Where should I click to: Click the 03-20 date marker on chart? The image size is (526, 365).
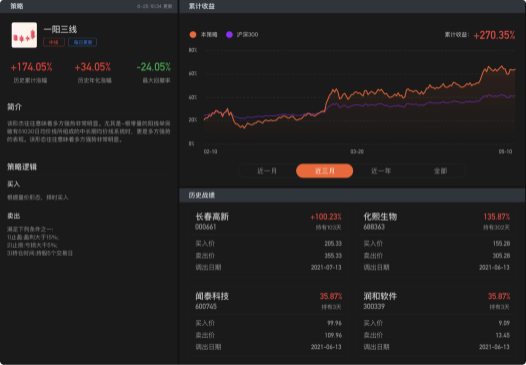coord(357,152)
